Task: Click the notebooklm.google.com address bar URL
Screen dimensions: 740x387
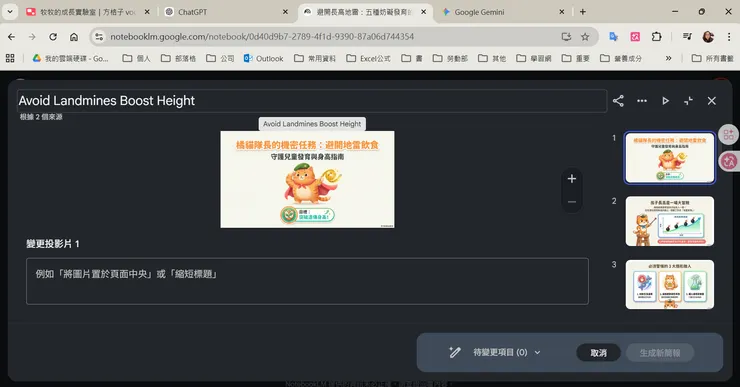Action: (262, 37)
